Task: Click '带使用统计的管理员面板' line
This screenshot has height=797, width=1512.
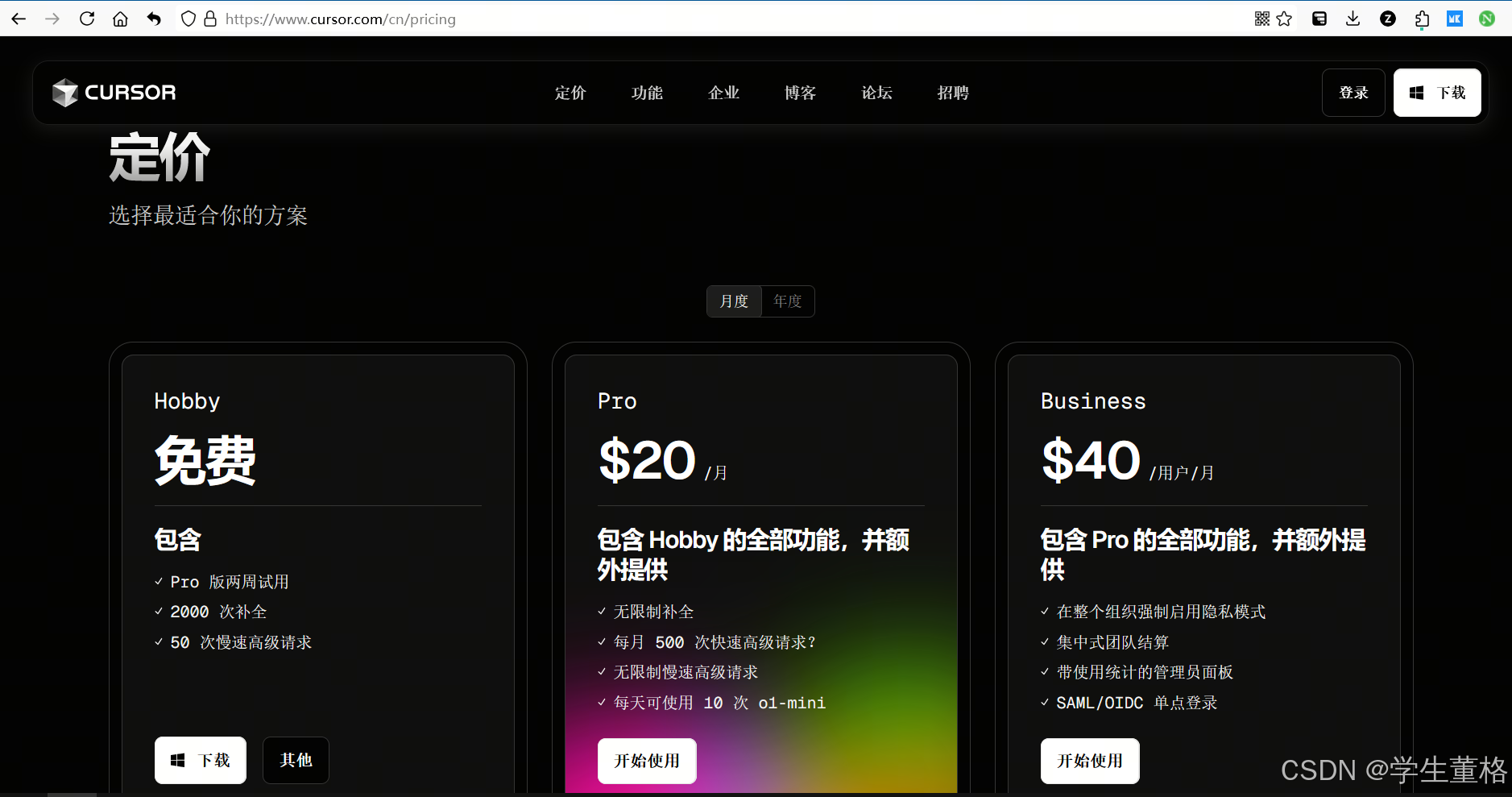Action: (x=1145, y=672)
